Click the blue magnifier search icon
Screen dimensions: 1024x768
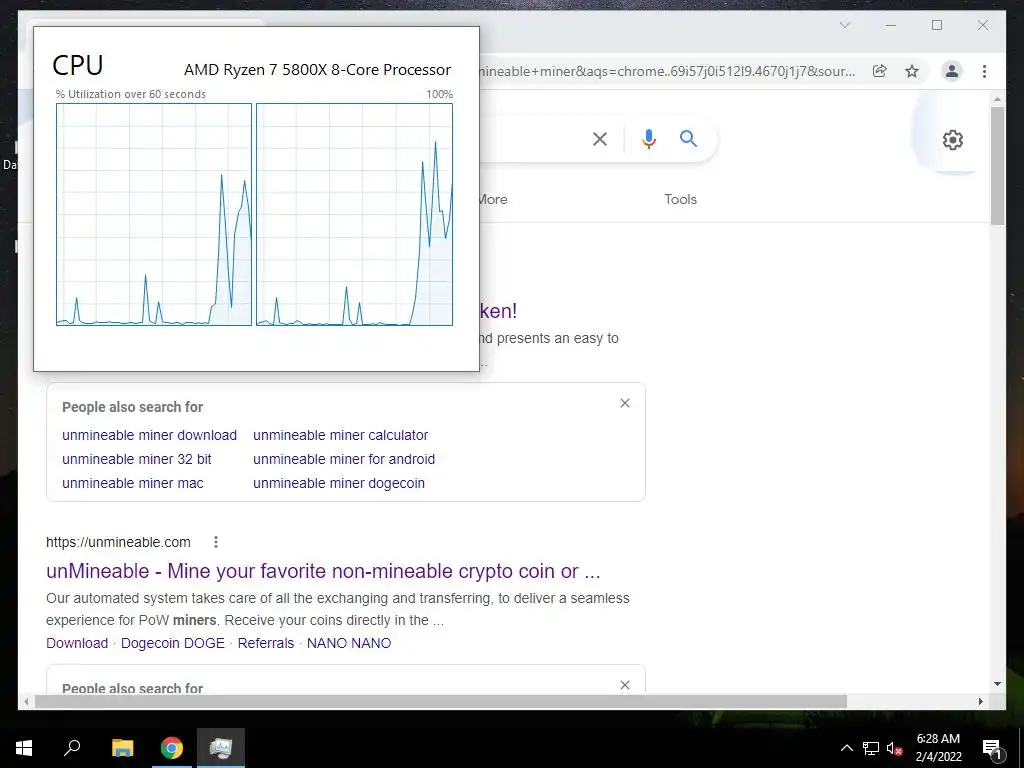688,138
